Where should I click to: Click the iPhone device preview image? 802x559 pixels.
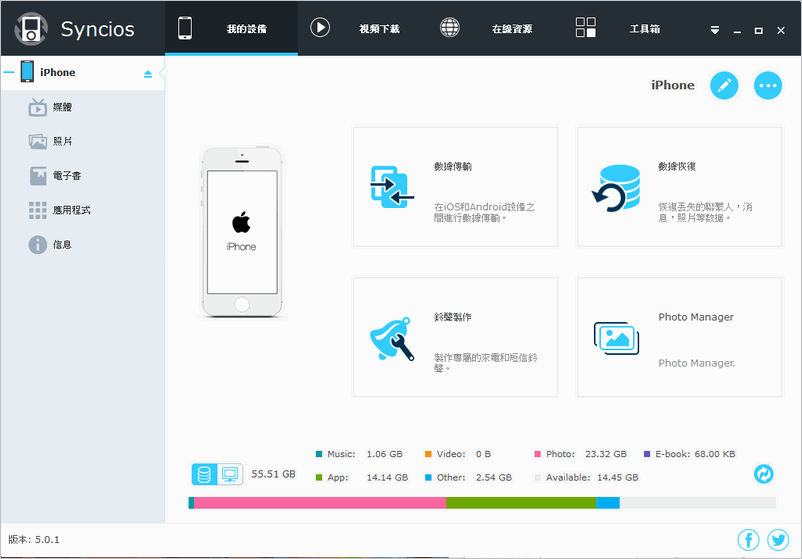[242, 232]
